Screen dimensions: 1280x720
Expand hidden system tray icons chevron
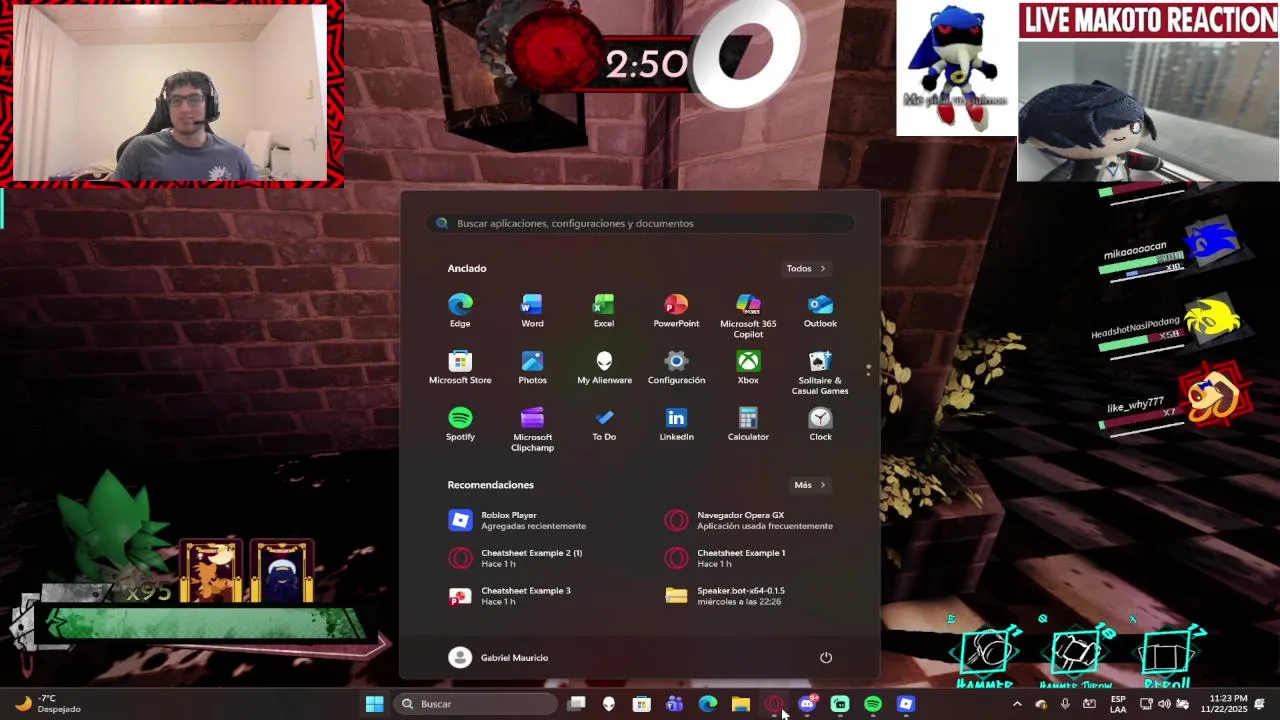[1017, 704]
